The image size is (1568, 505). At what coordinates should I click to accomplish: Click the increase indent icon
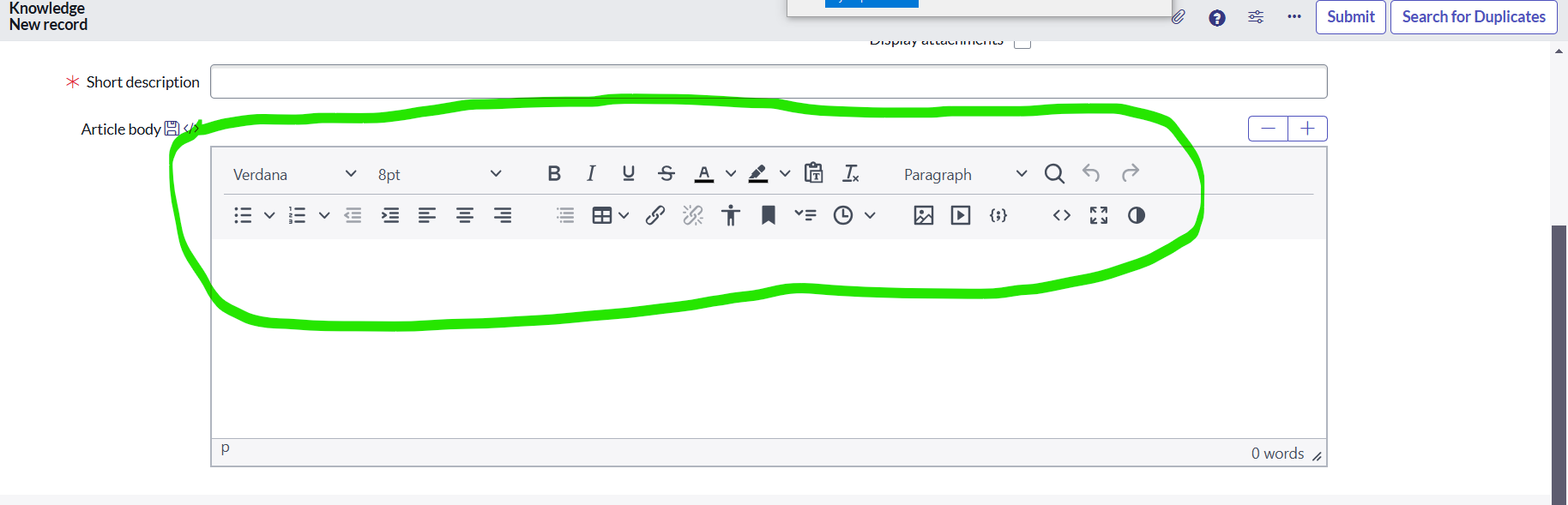[390, 215]
